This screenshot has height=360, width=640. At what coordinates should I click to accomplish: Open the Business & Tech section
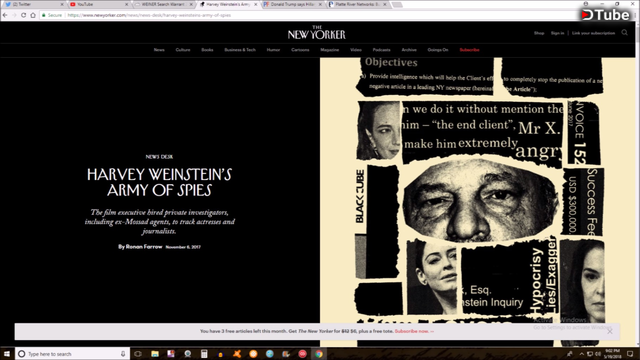[x=240, y=50]
